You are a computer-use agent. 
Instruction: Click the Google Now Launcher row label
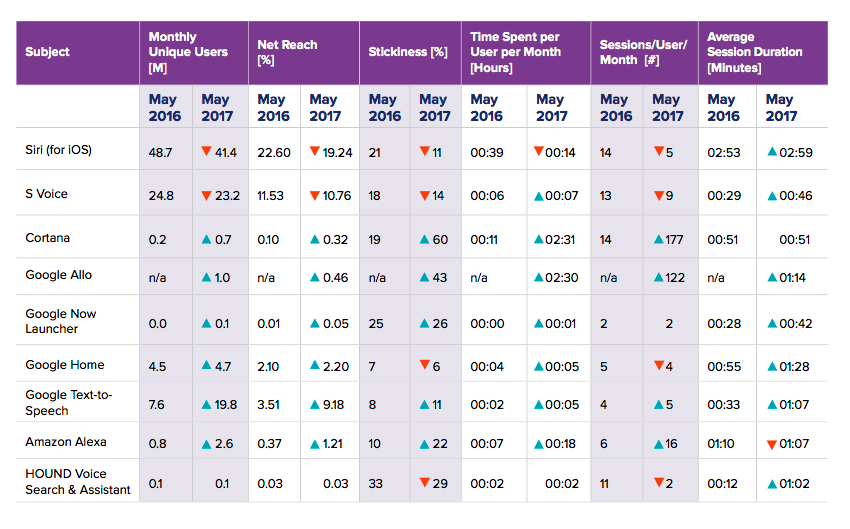pyautogui.click(x=61, y=321)
